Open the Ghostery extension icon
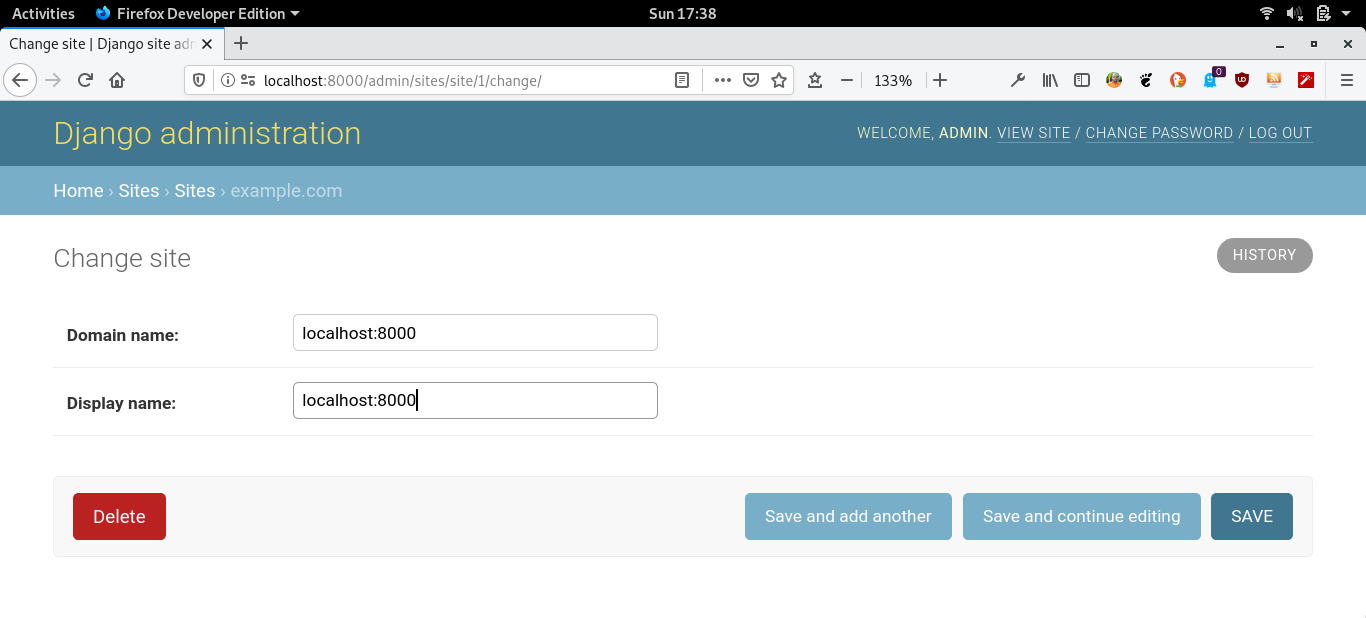 pyautogui.click(x=1211, y=79)
